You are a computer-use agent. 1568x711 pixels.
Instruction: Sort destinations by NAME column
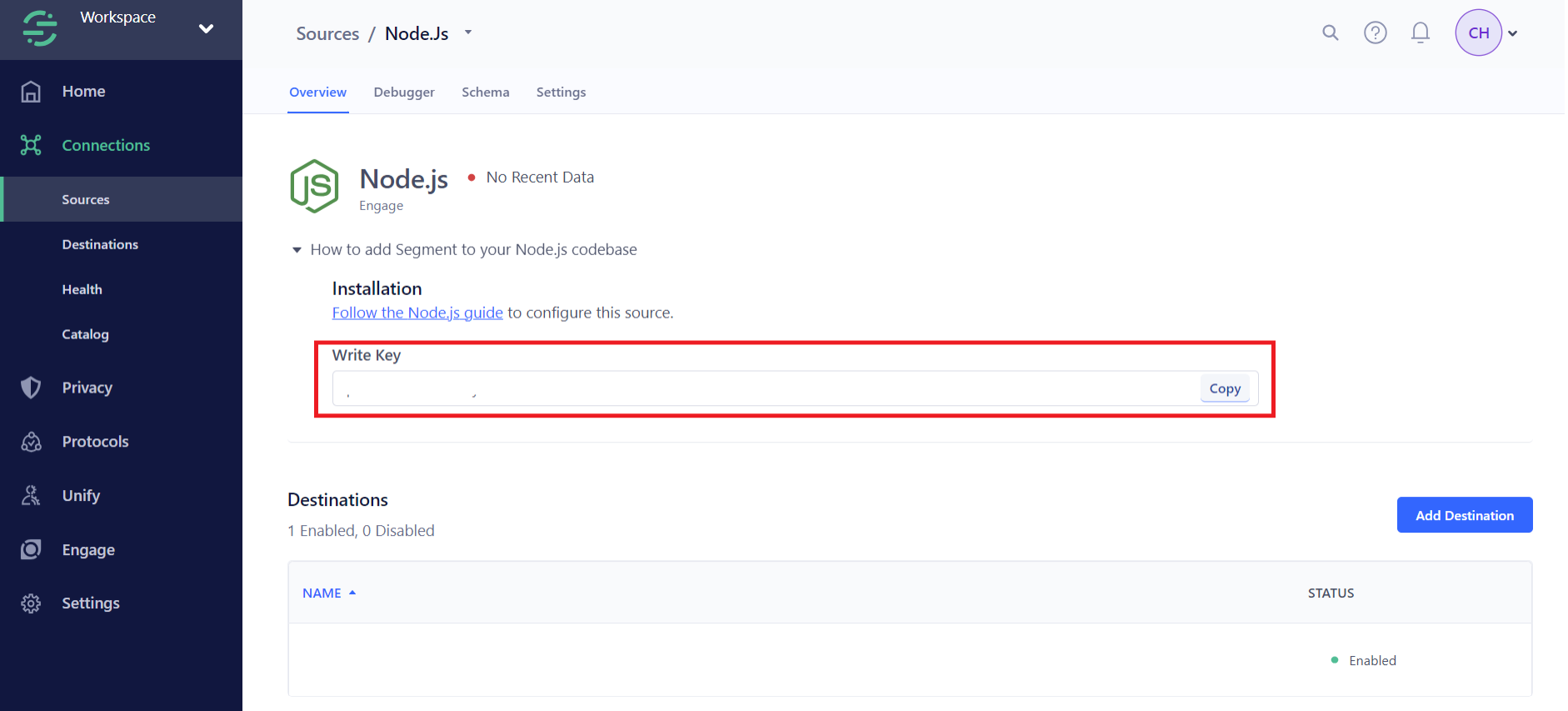click(329, 593)
